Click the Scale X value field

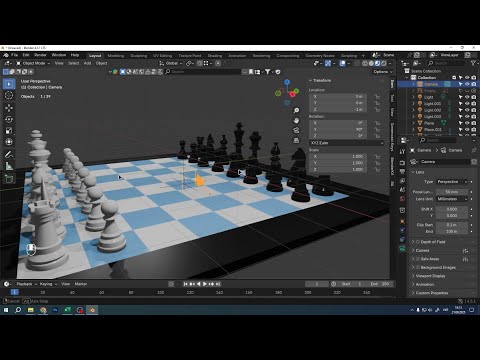tap(338, 156)
